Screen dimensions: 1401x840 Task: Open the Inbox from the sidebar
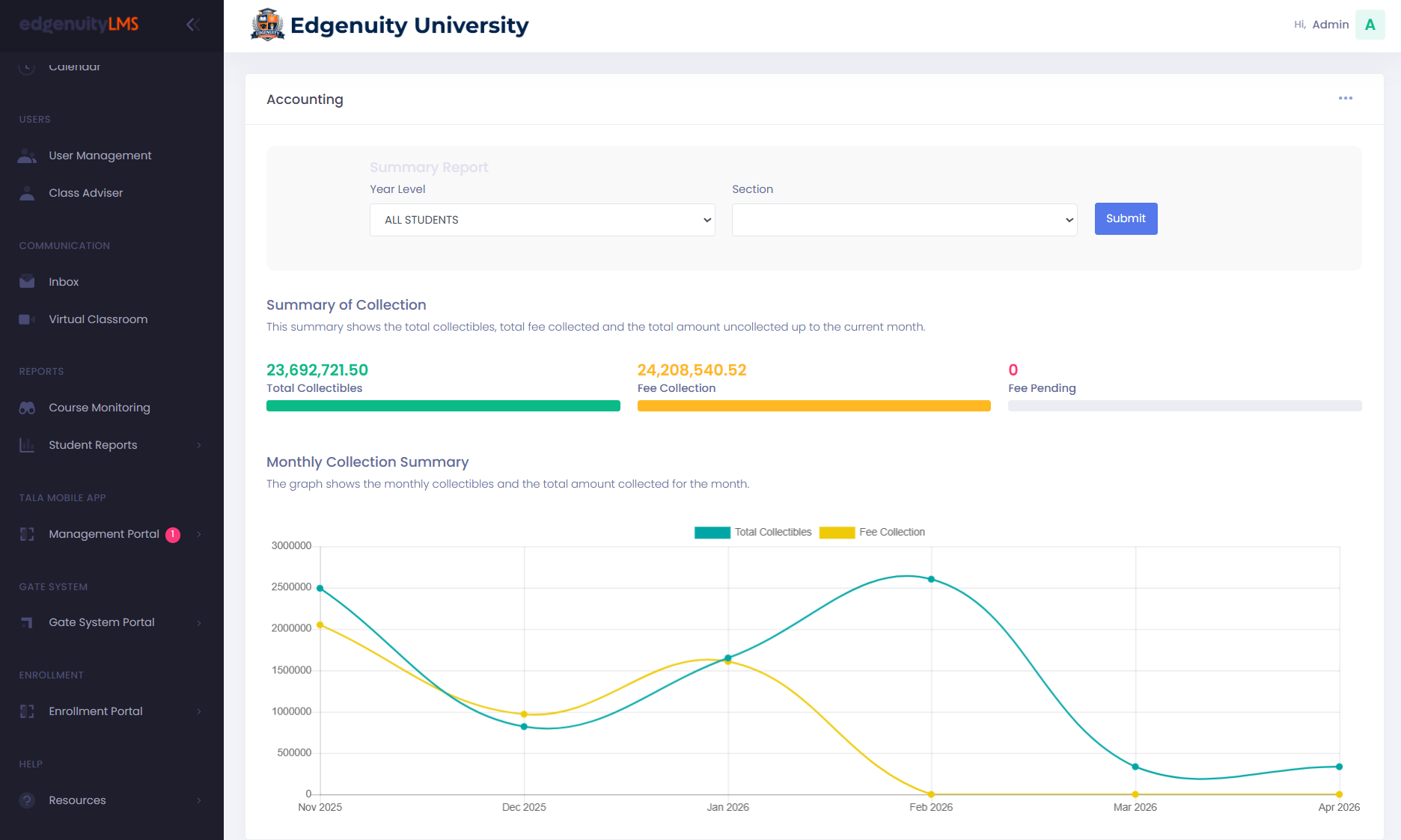coord(64,281)
